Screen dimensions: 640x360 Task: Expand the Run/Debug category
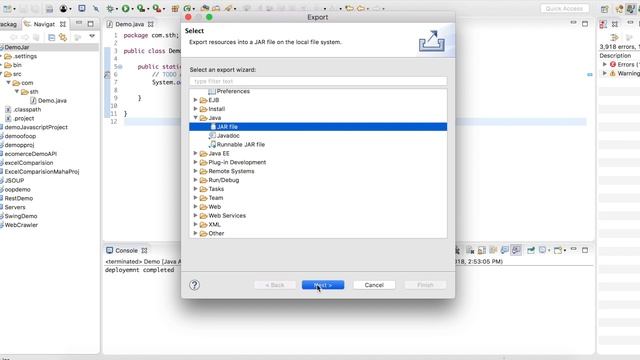pos(196,180)
